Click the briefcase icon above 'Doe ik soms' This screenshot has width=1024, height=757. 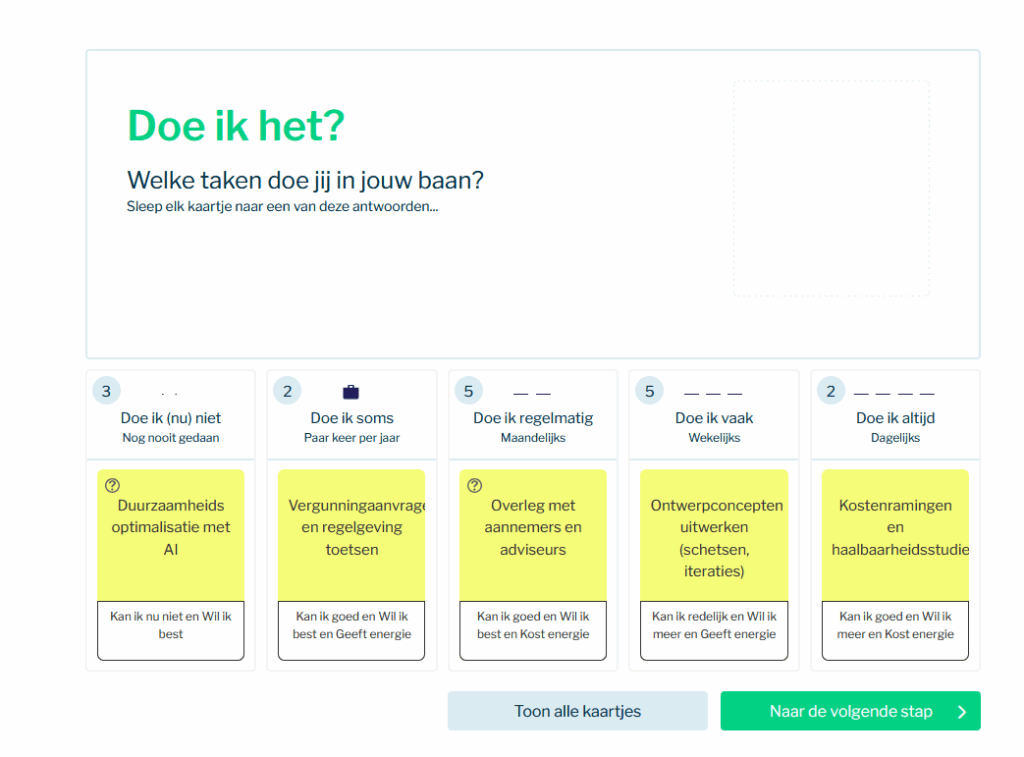pyautogui.click(x=351, y=392)
